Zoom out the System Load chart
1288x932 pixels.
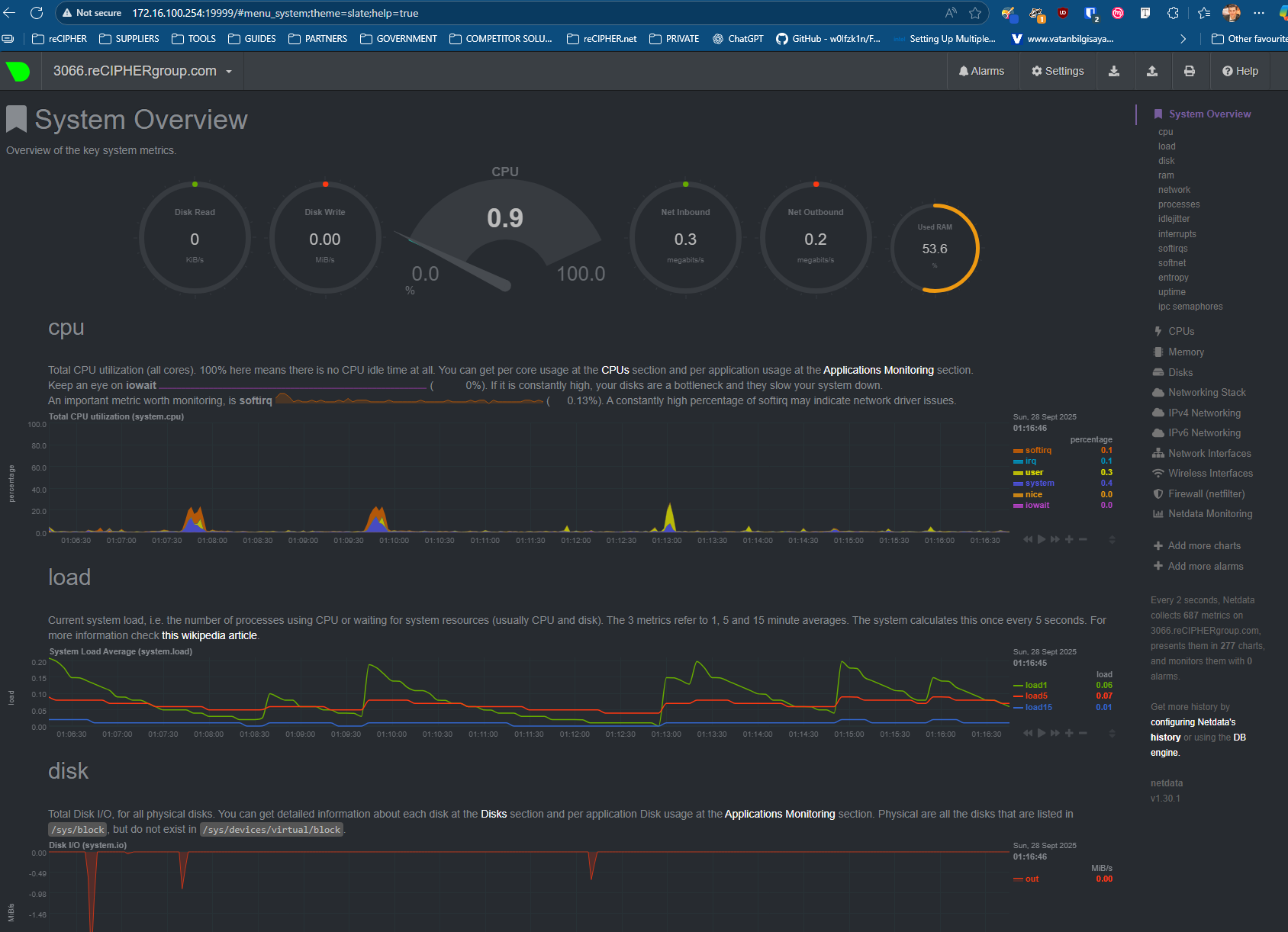click(1083, 733)
